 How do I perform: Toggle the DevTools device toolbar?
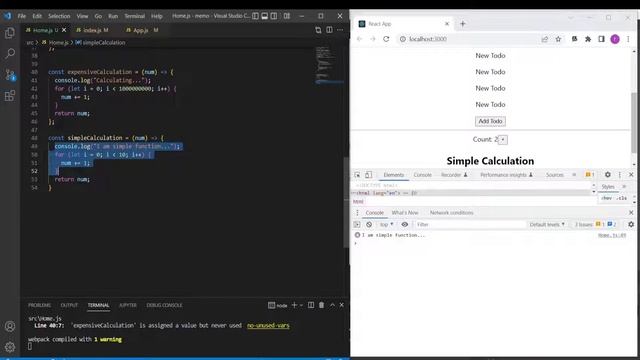click(368, 175)
